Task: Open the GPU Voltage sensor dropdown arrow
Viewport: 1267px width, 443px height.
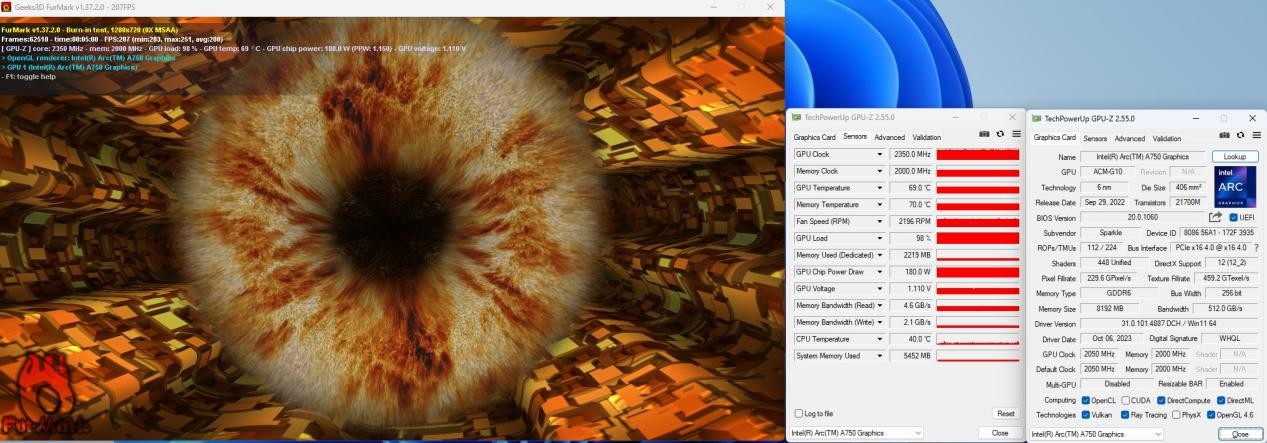Action: click(x=880, y=288)
